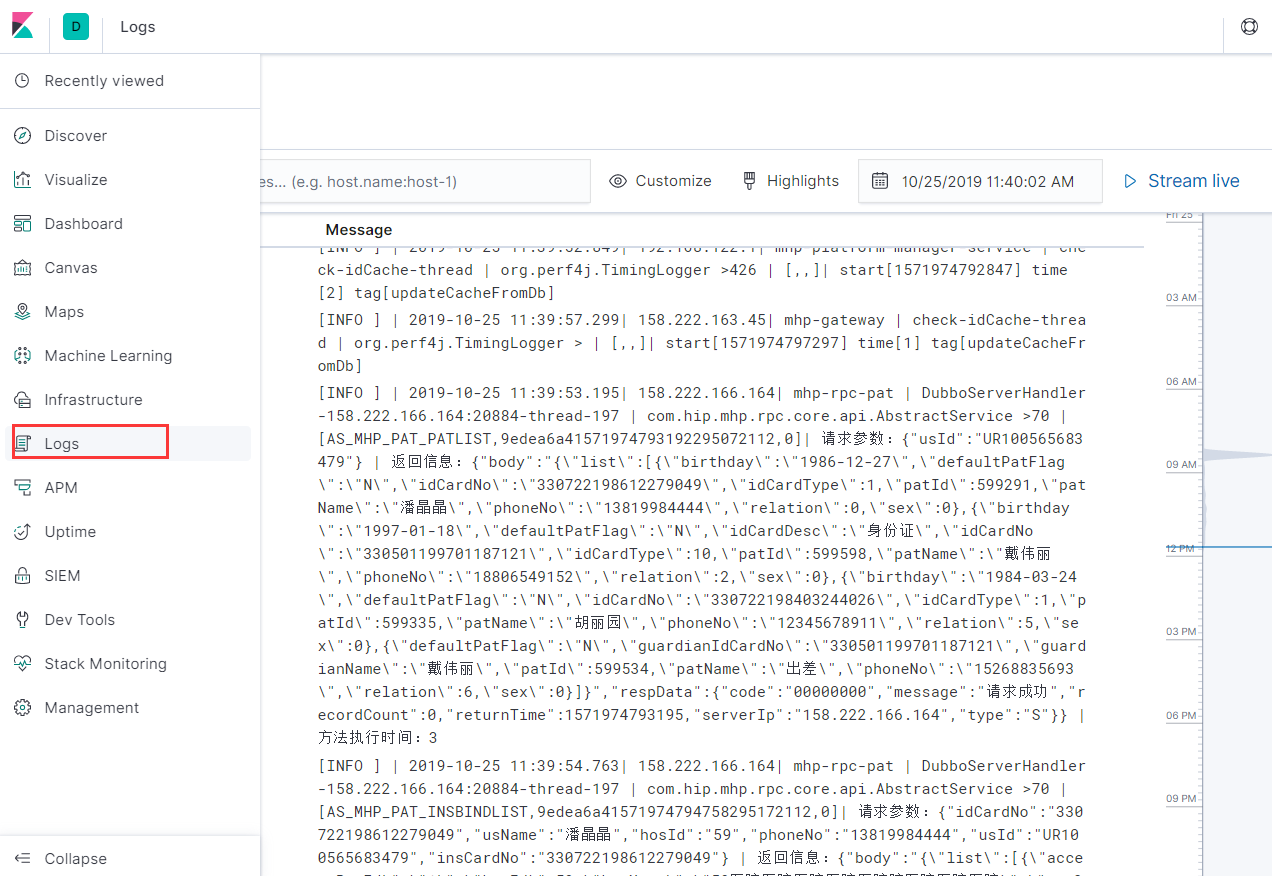Click the Machine Learning icon
This screenshot has height=876, width=1272.
23,356
